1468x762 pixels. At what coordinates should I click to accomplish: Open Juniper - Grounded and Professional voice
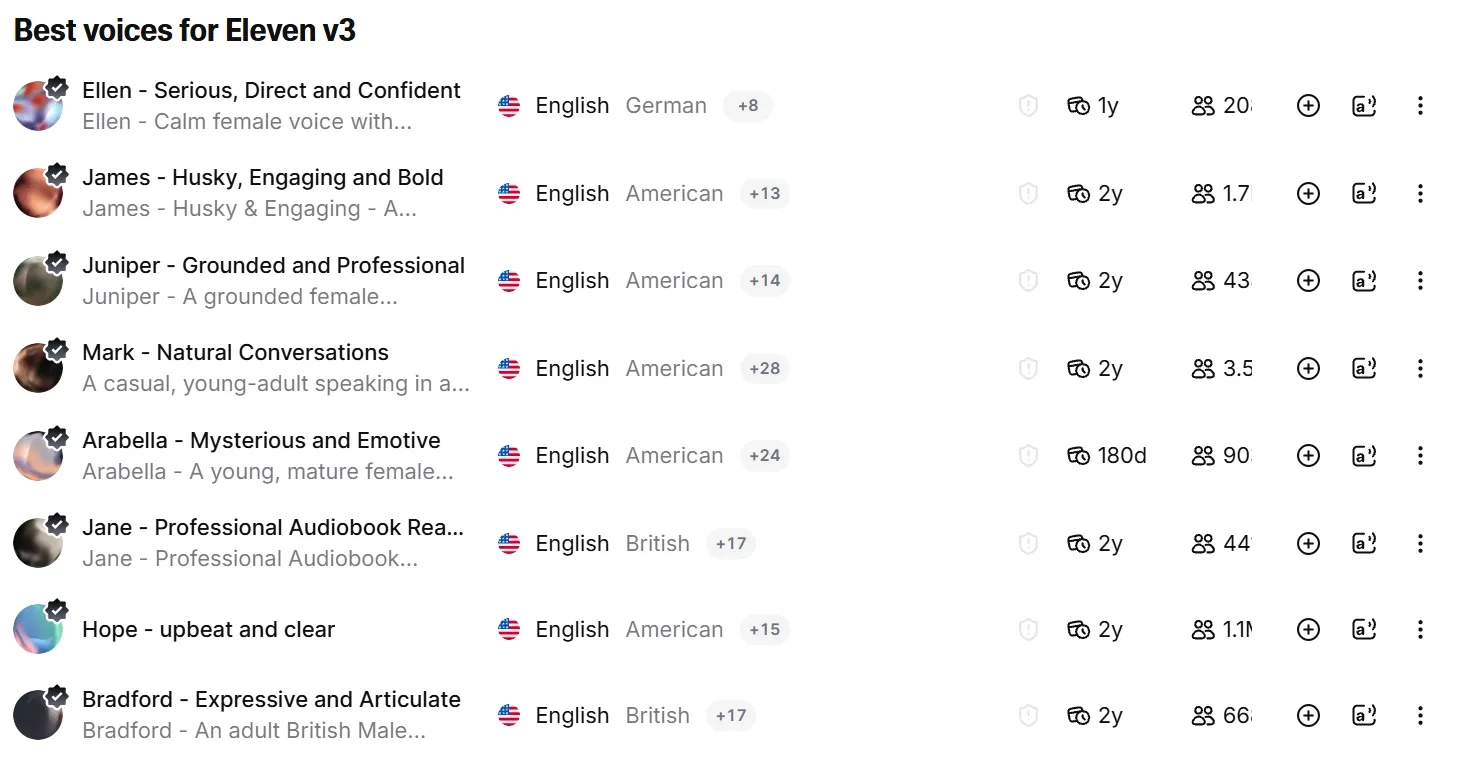[274, 266]
